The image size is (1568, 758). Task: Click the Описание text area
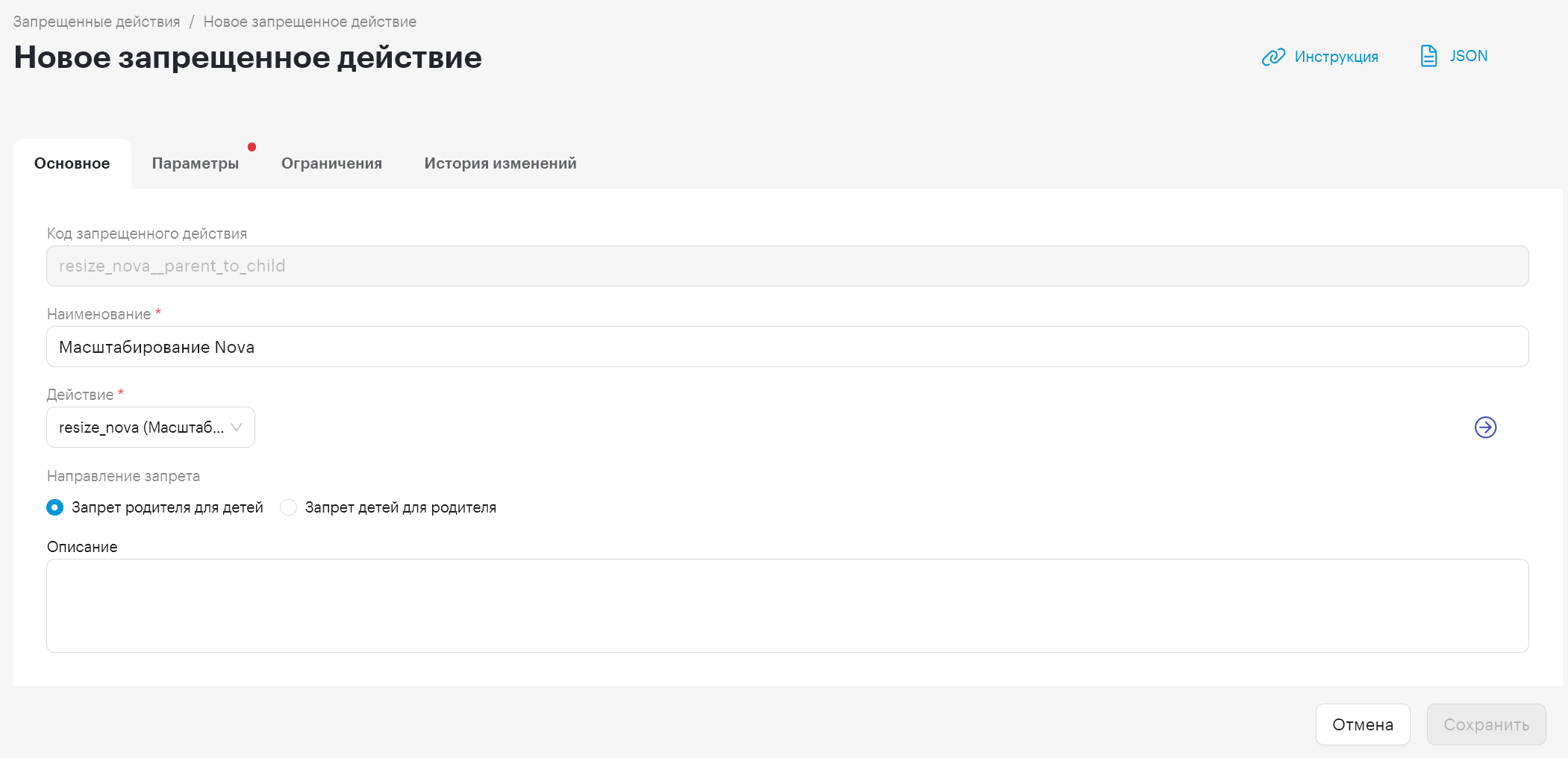(x=787, y=606)
